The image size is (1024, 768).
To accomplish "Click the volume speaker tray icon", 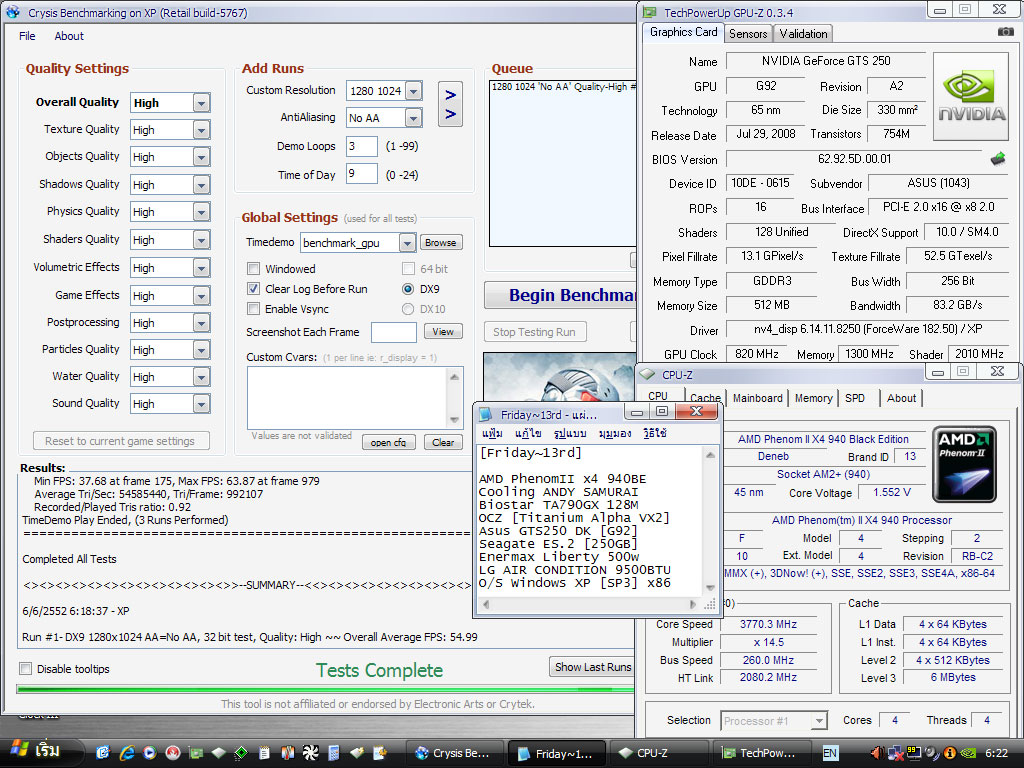I will point(878,753).
